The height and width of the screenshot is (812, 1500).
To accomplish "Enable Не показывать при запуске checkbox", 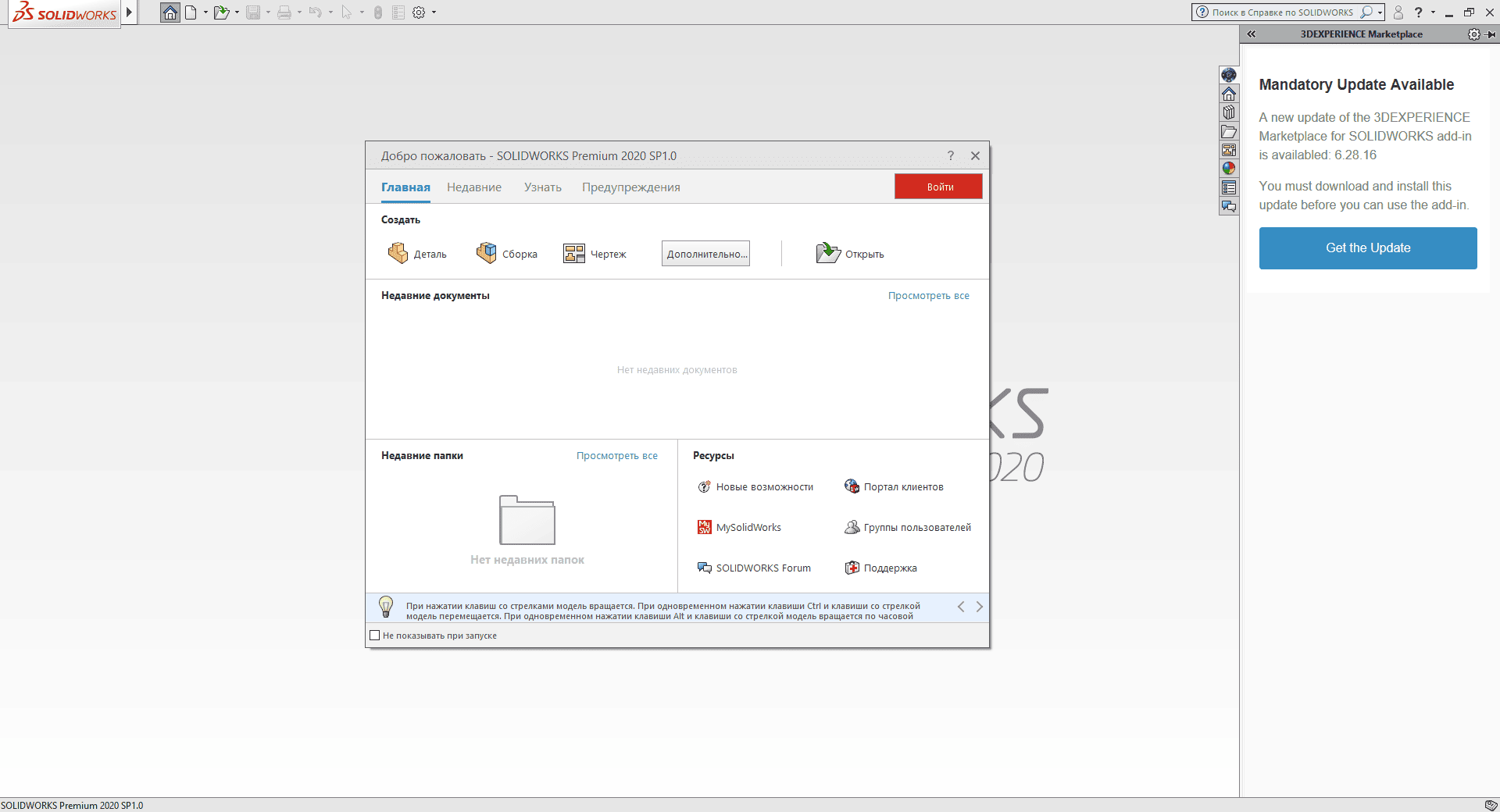I will point(375,636).
